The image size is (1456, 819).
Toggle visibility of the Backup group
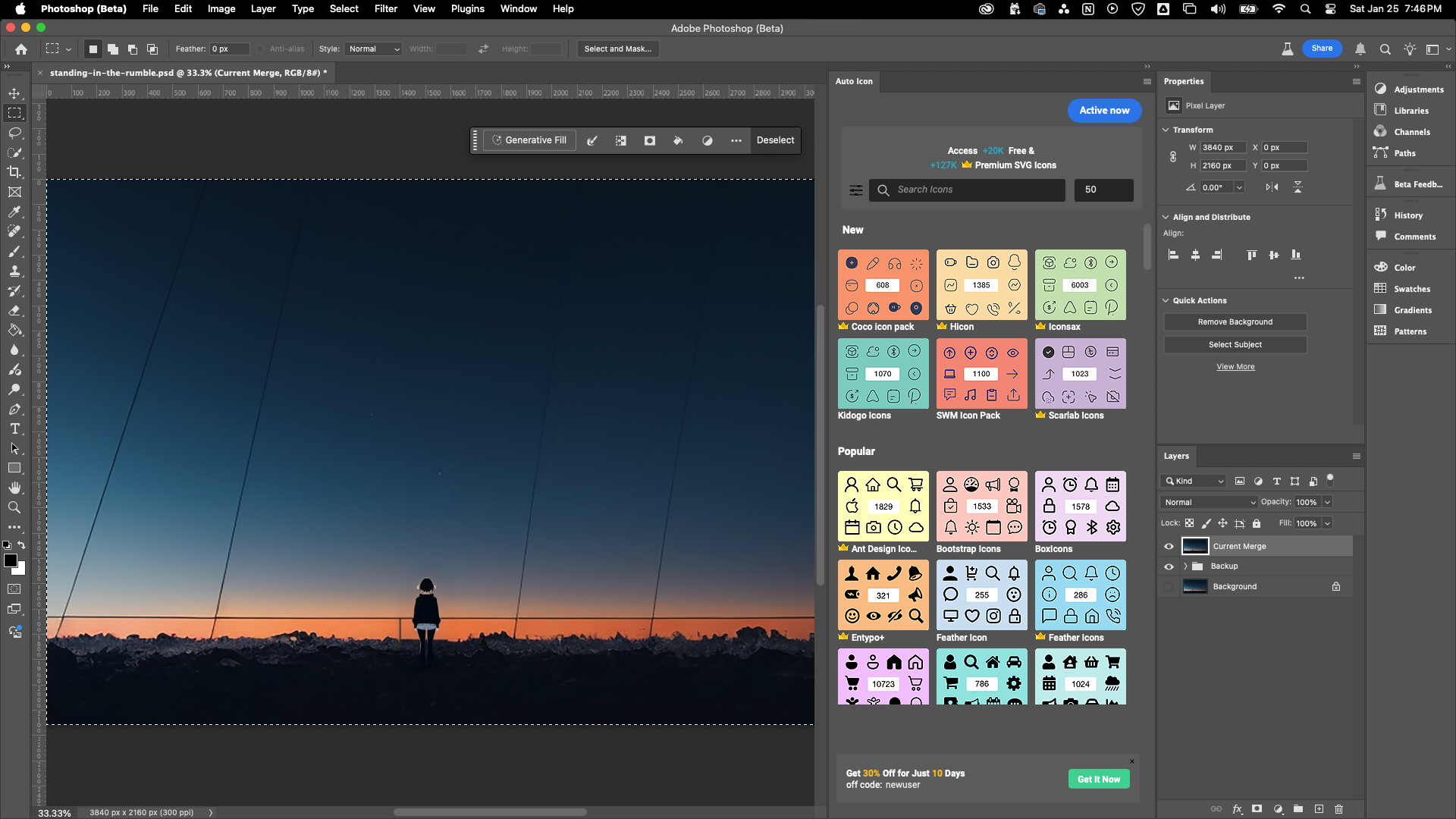[x=1169, y=566]
